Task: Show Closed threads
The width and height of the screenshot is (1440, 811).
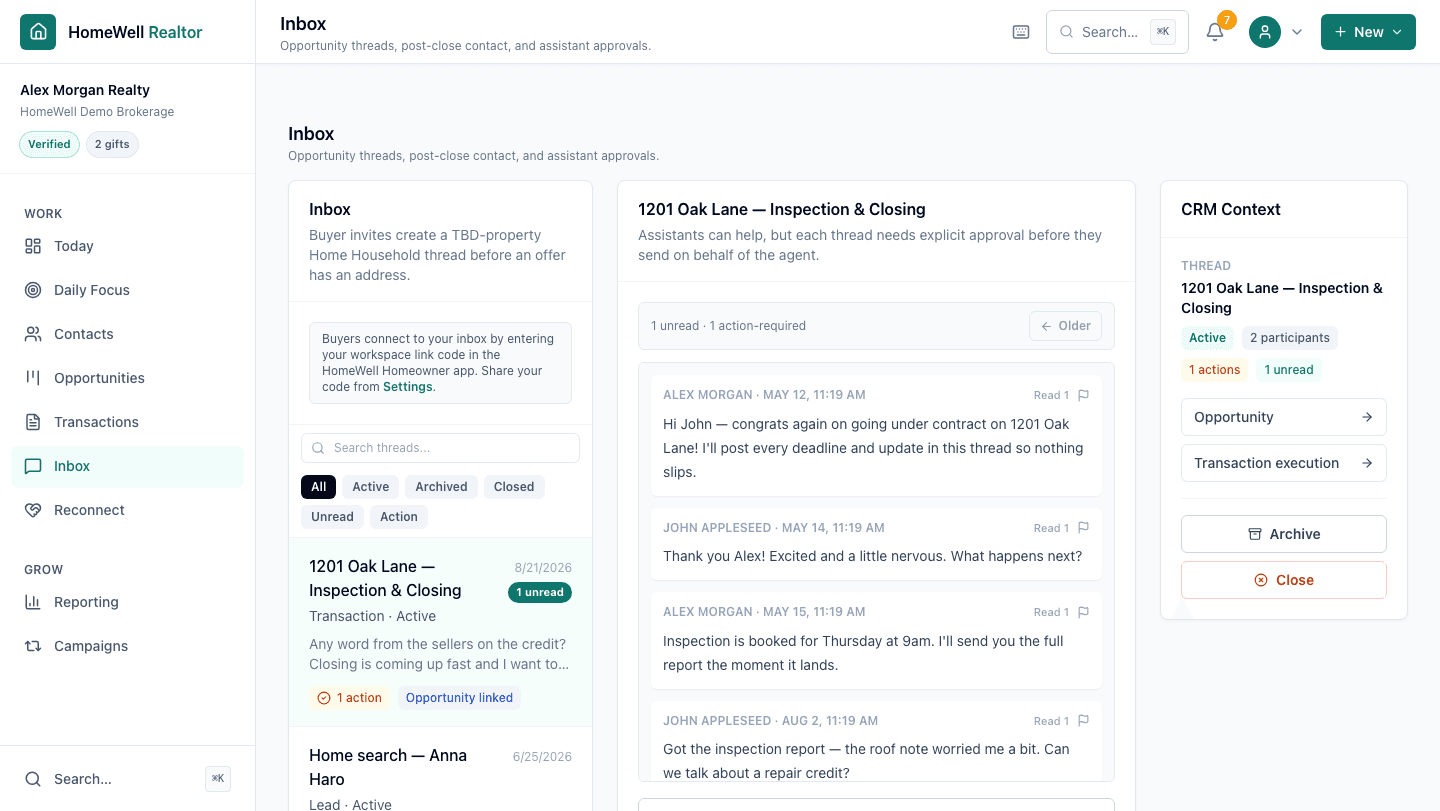Action: 514,487
